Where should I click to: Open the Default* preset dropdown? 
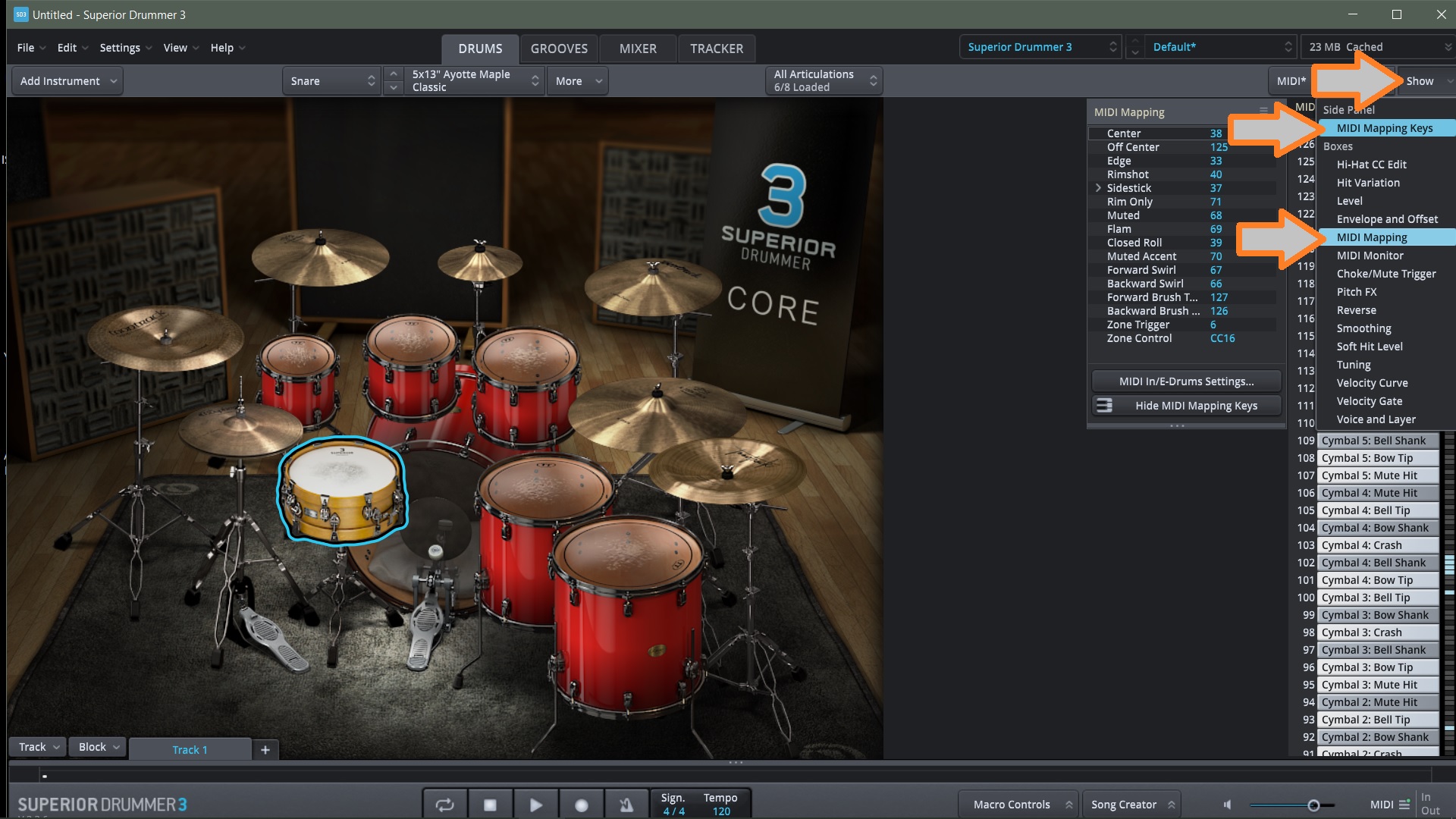[1220, 47]
